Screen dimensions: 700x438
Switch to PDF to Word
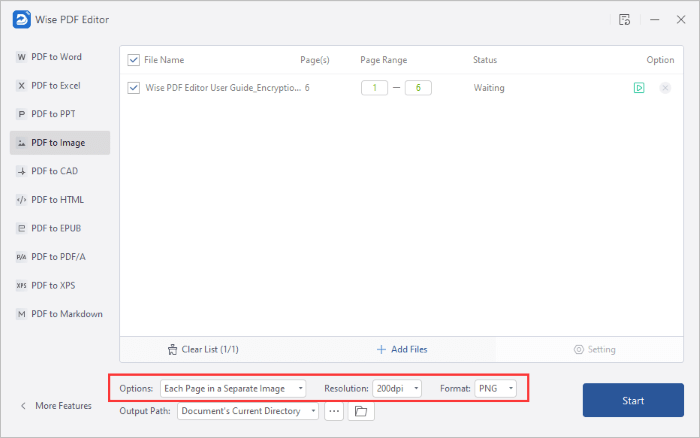pyautogui.click(x=60, y=57)
